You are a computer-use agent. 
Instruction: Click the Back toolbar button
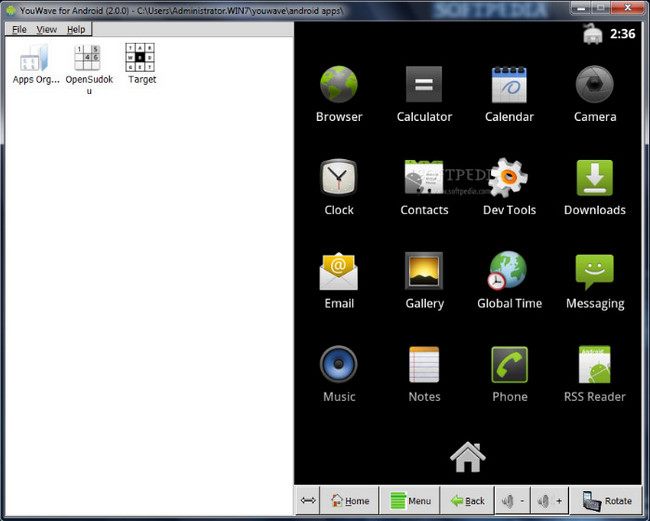tap(468, 501)
